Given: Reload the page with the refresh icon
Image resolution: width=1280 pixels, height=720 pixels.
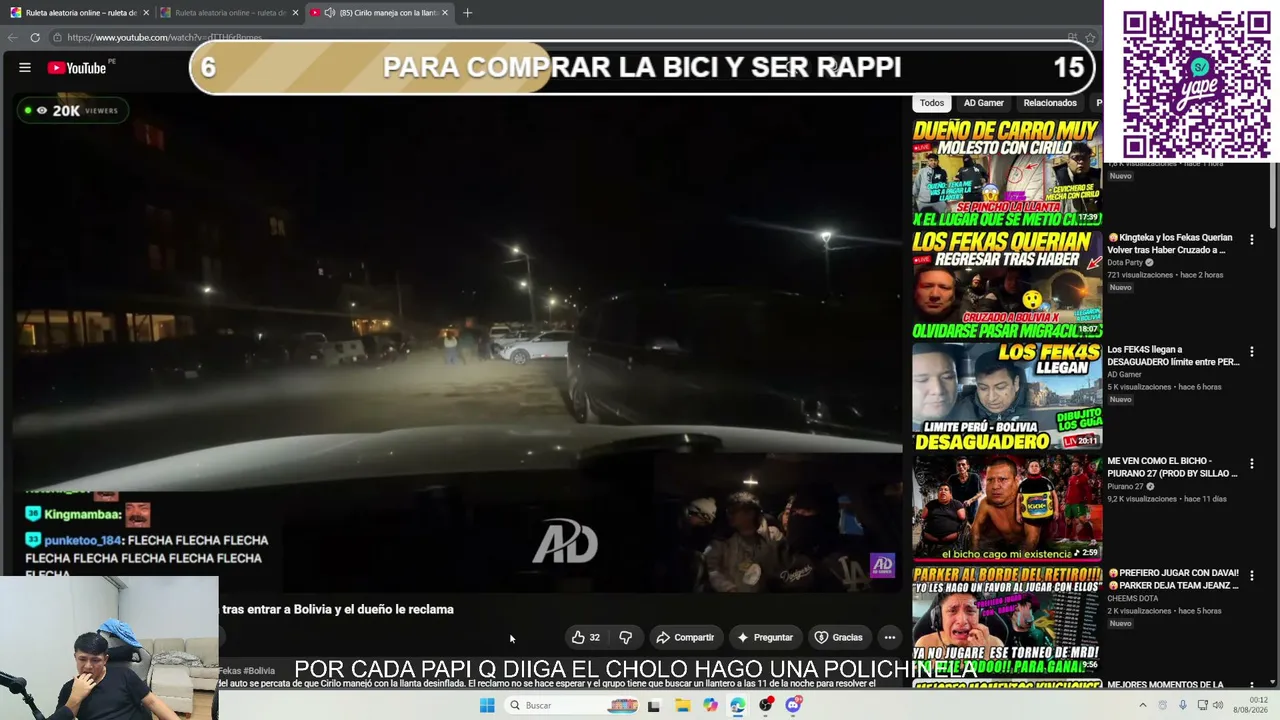Looking at the screenshot, I should 35,38.
